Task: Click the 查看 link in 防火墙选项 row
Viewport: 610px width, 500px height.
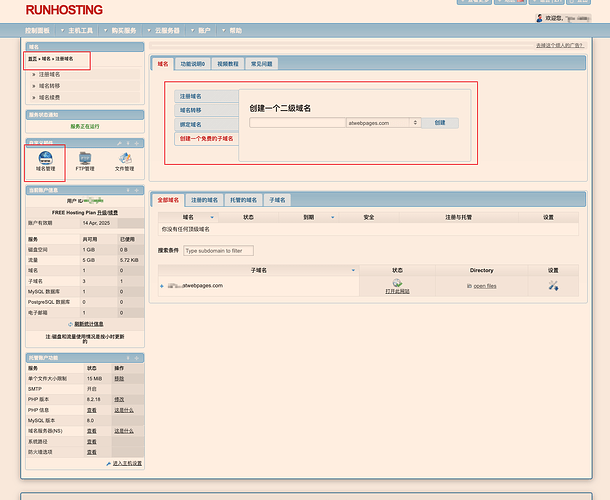Action: pos(91,452)
